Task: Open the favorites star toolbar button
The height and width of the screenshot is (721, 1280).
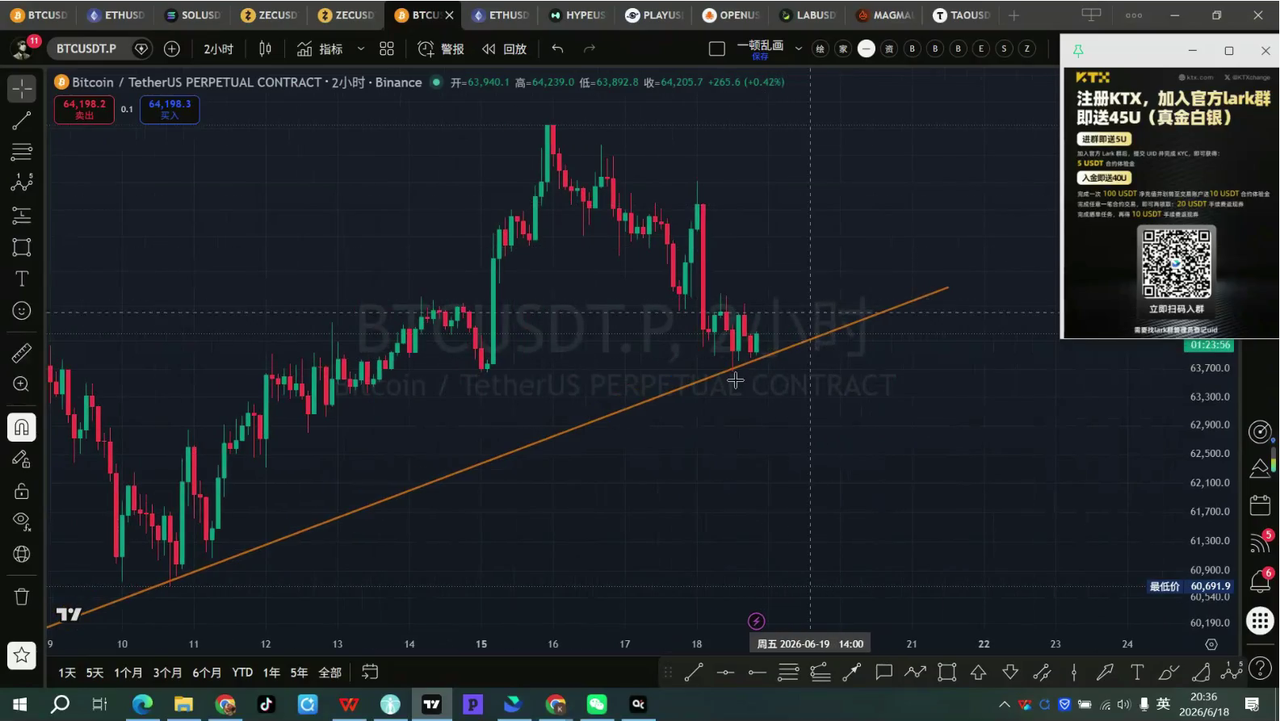Action: tap(21, 656)
